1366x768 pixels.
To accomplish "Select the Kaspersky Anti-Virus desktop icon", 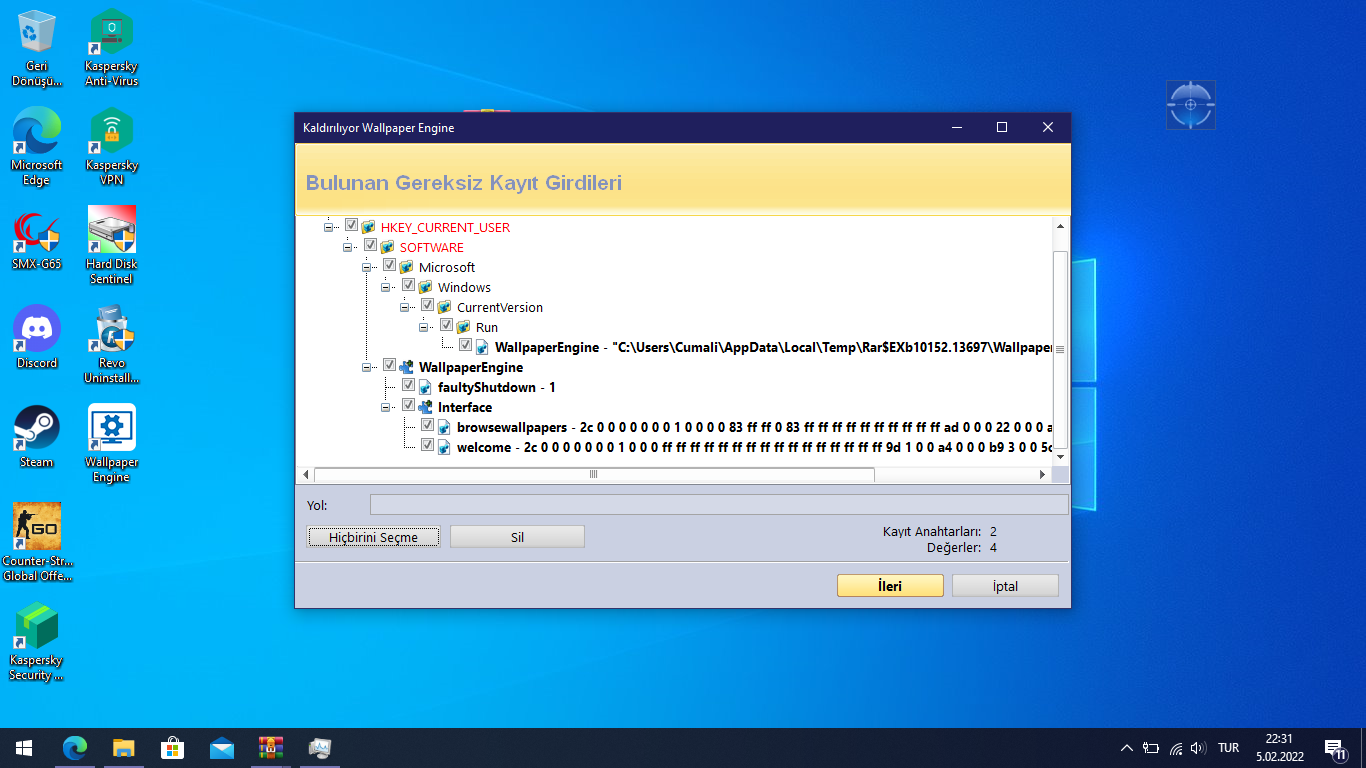I will (112, 47).
